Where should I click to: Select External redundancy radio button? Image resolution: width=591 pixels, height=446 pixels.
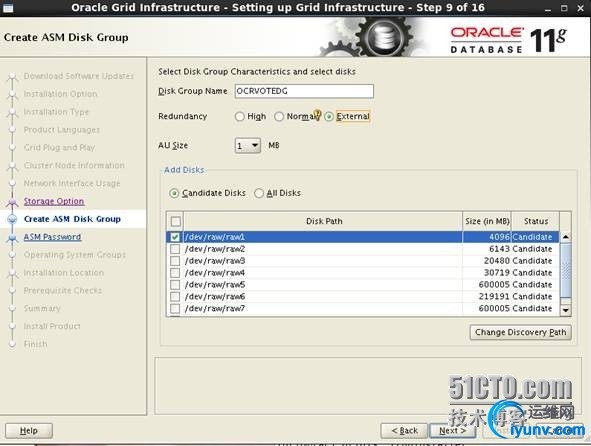tap(329, 116)
